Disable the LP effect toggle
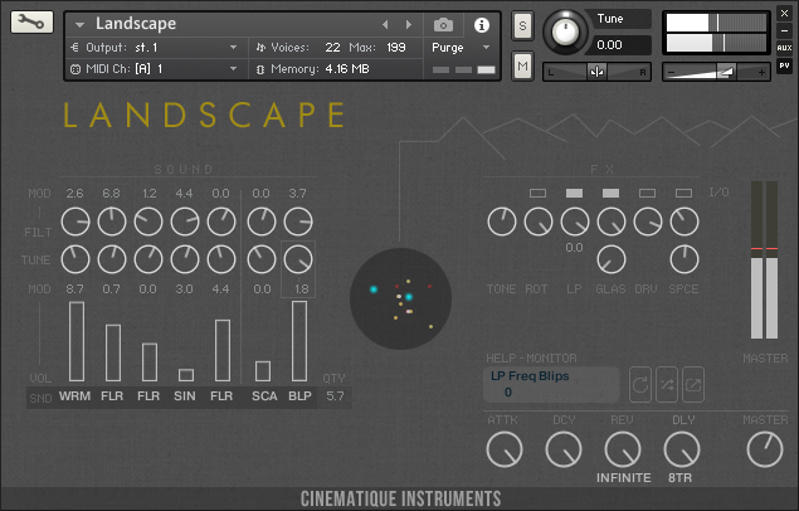 [574, 193]
